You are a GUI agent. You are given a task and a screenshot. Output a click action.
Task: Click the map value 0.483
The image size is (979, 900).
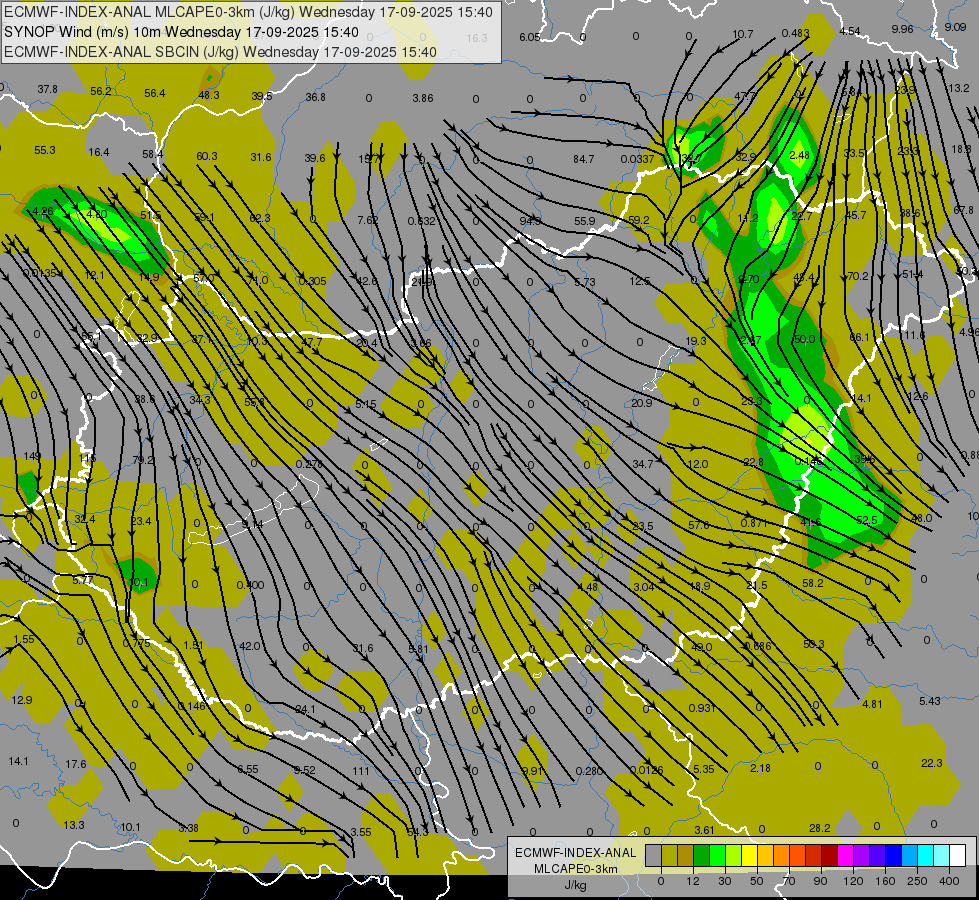coord(795,34)
